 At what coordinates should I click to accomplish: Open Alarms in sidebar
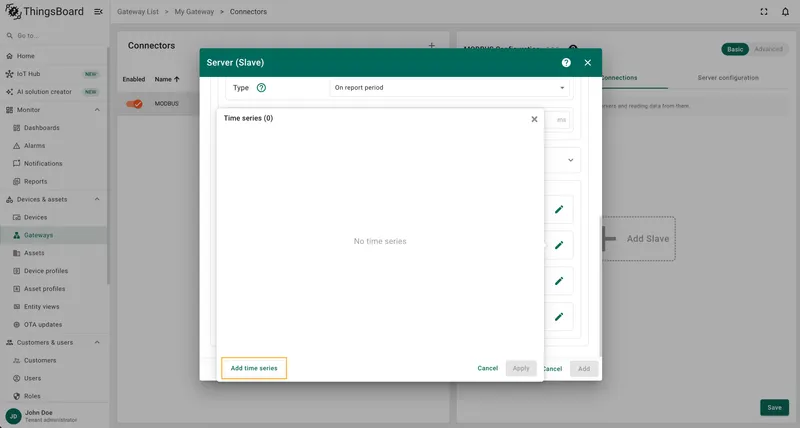54,145
